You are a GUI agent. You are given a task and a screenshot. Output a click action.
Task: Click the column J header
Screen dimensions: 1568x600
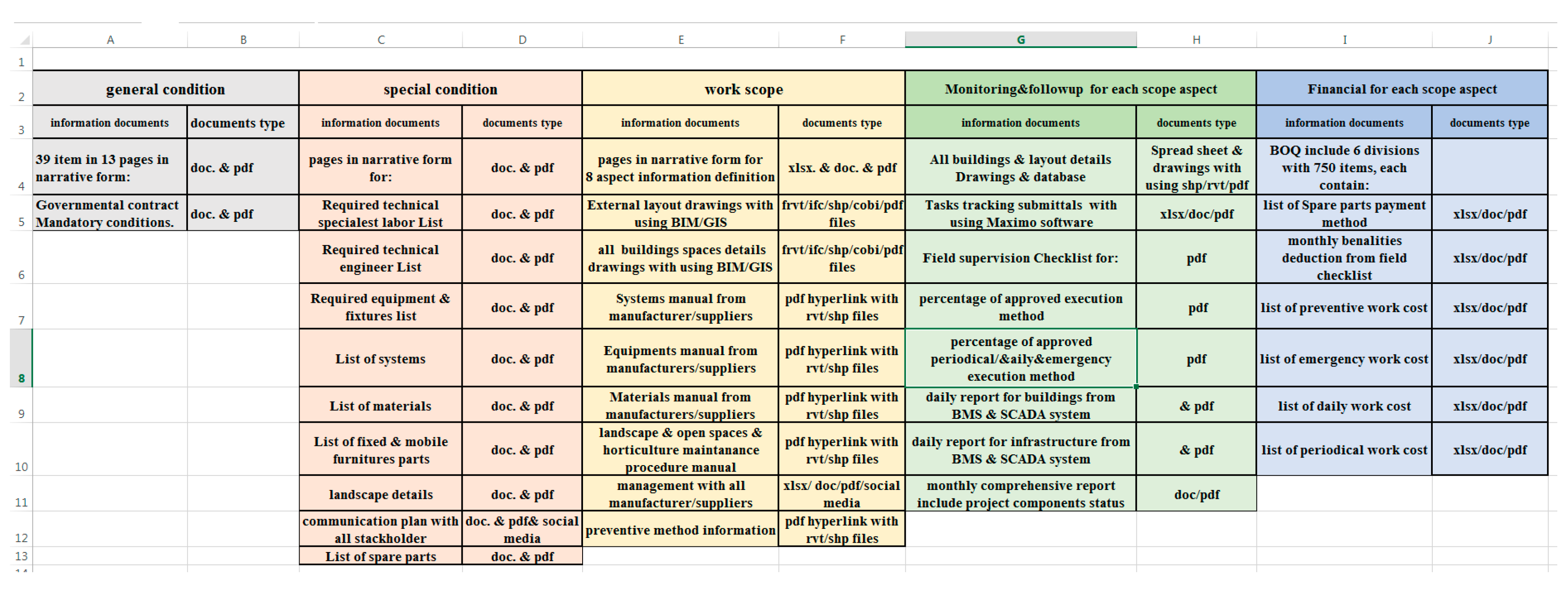pos(1490,39)
